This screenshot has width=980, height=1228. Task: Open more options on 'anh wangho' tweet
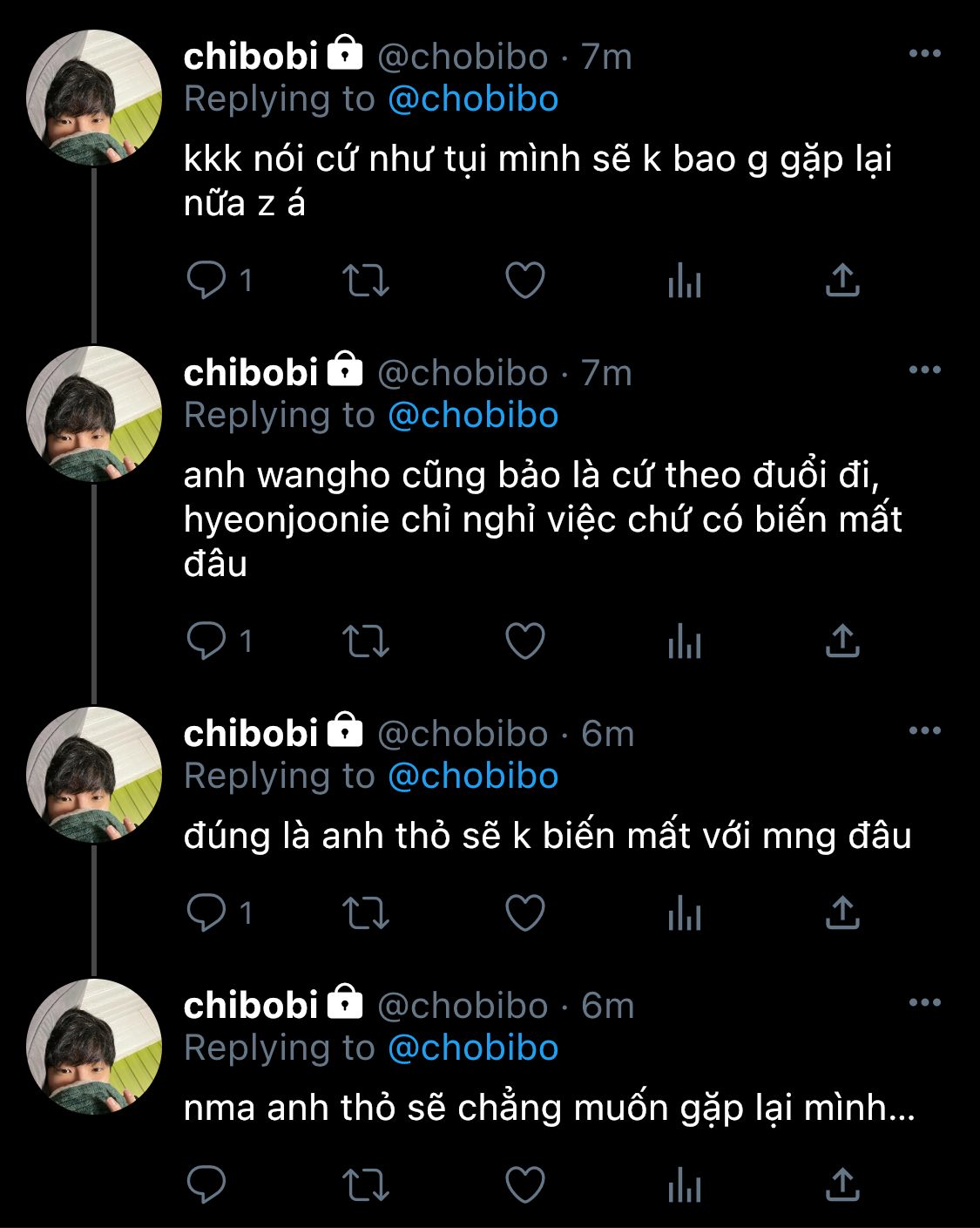(x=924, y=370)
